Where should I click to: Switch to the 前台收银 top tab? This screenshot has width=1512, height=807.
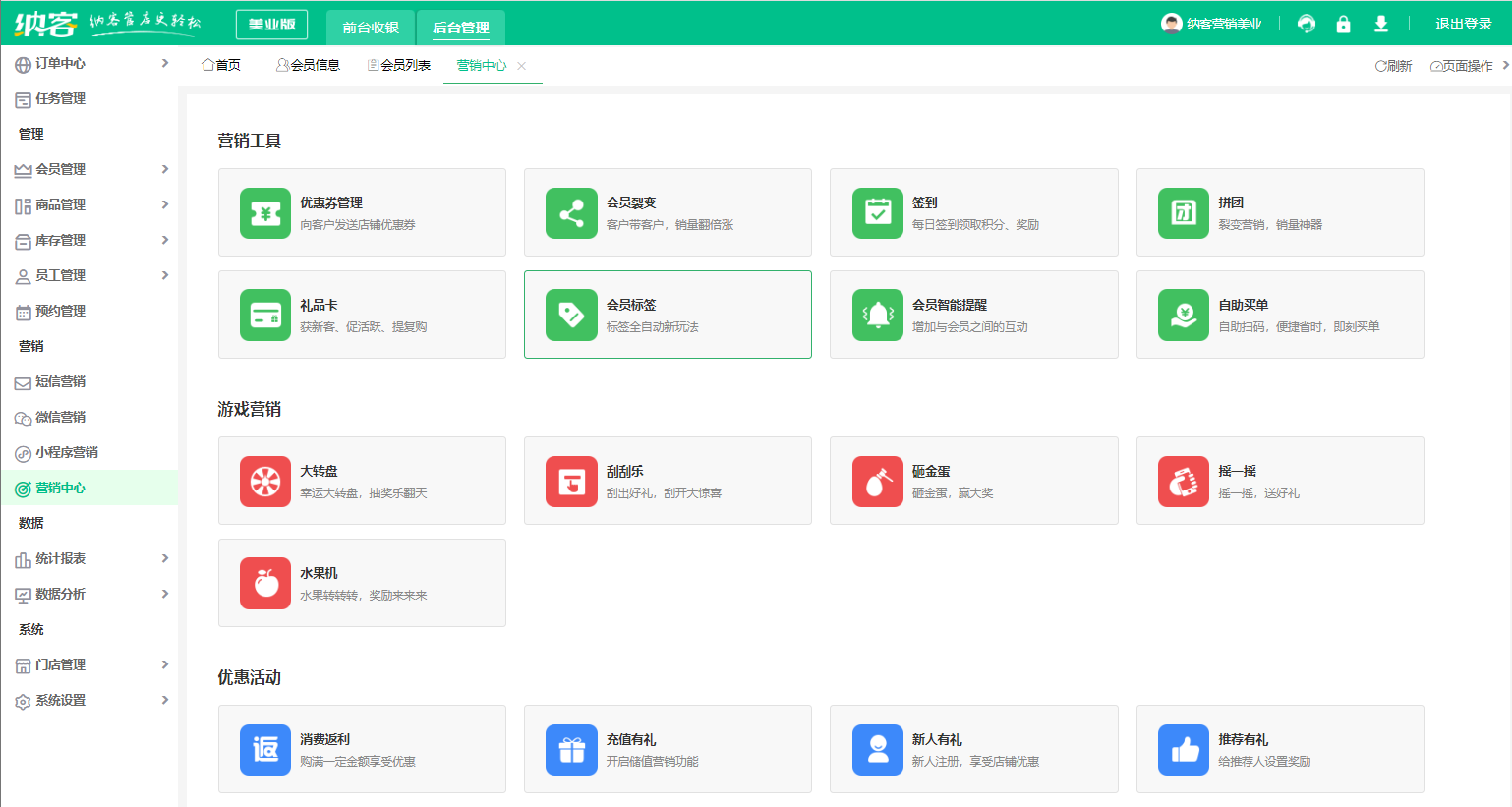(371, 28)
